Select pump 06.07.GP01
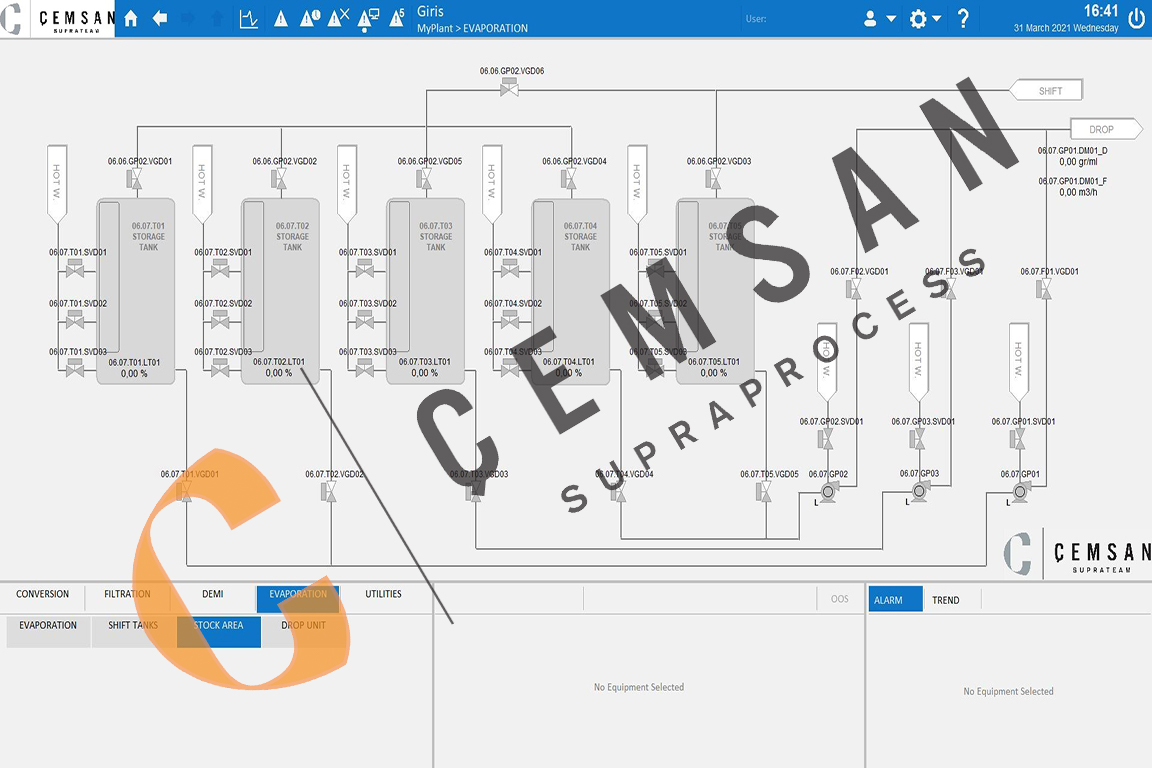This screenshot has width=1152, height=768. pos(1019,492)
